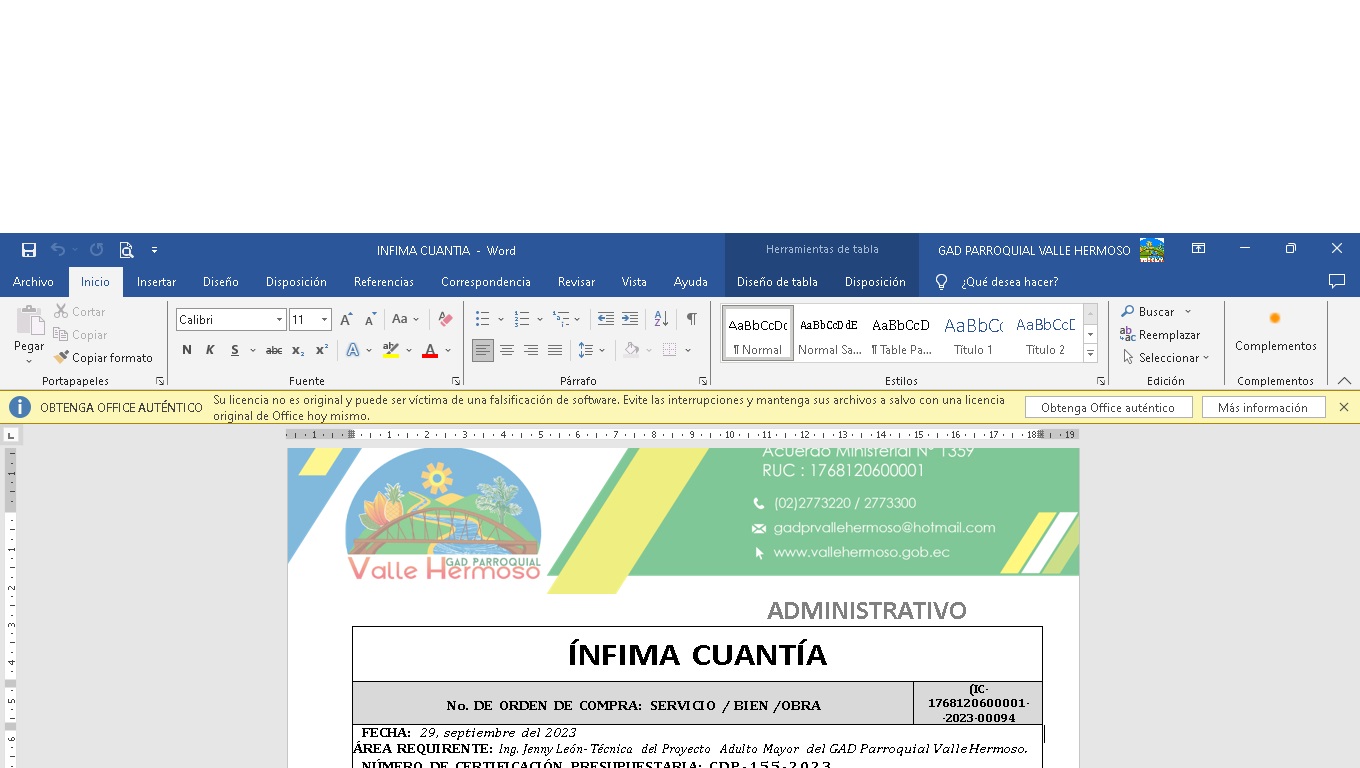This screenshot has height=768, width=1360.
Task: Click the Obtenga Office auténtico button
Action: coord(1108,408)
